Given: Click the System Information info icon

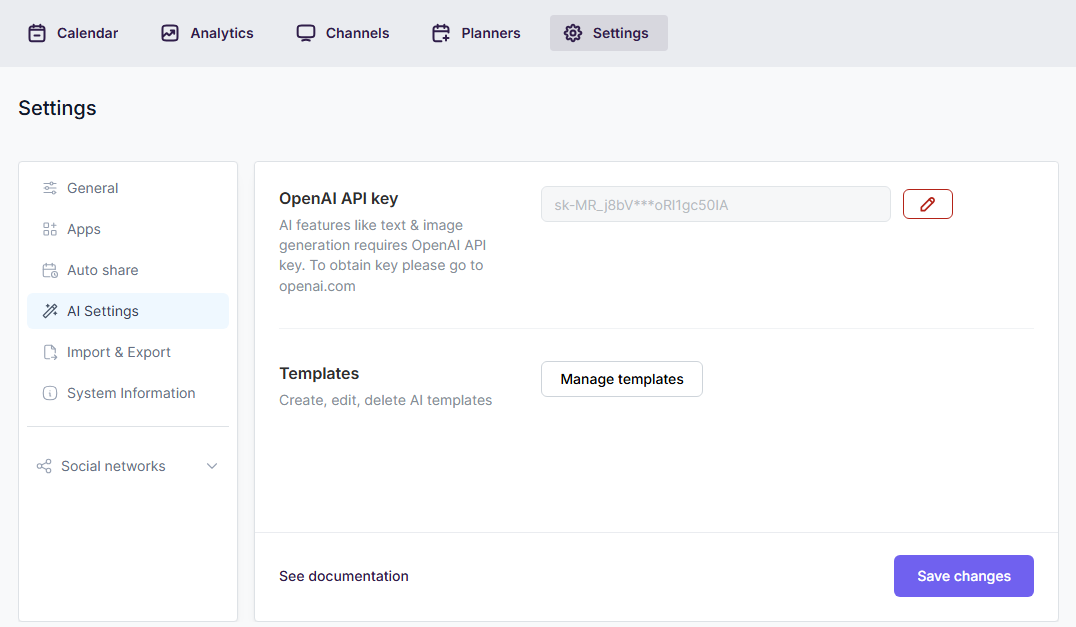Looking at the screenshot, I should [x=50, y=393].
